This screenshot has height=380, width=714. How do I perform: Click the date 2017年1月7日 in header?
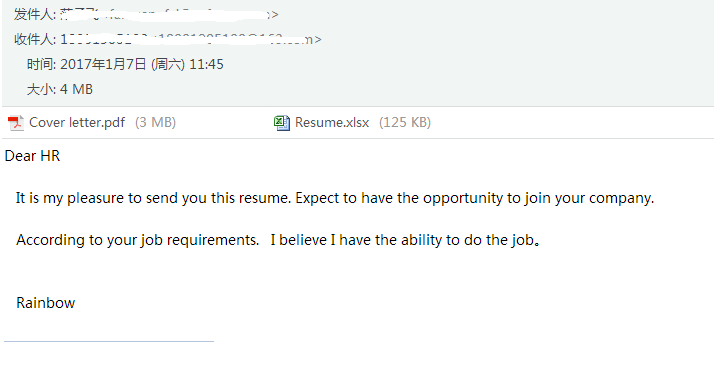click(103, 64)
